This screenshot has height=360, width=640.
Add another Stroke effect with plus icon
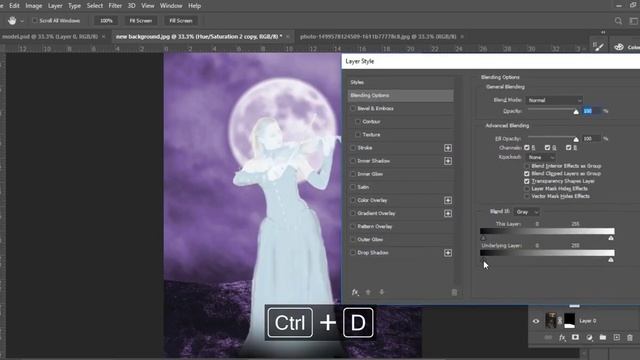pyautogui.click(x=448, y=148)
